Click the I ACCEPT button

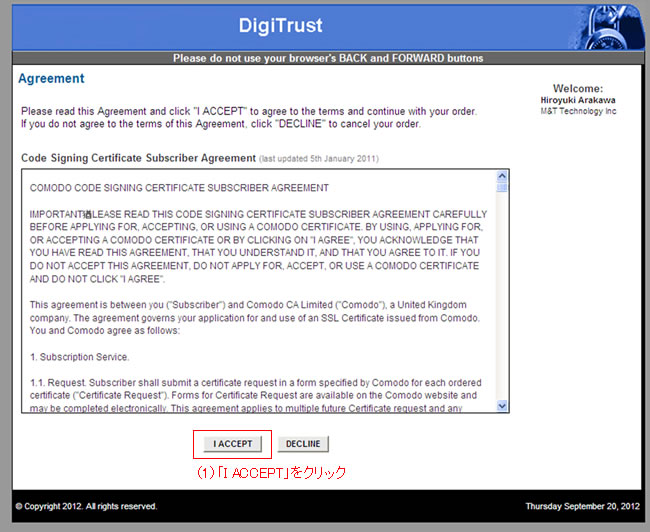(232, 444)
